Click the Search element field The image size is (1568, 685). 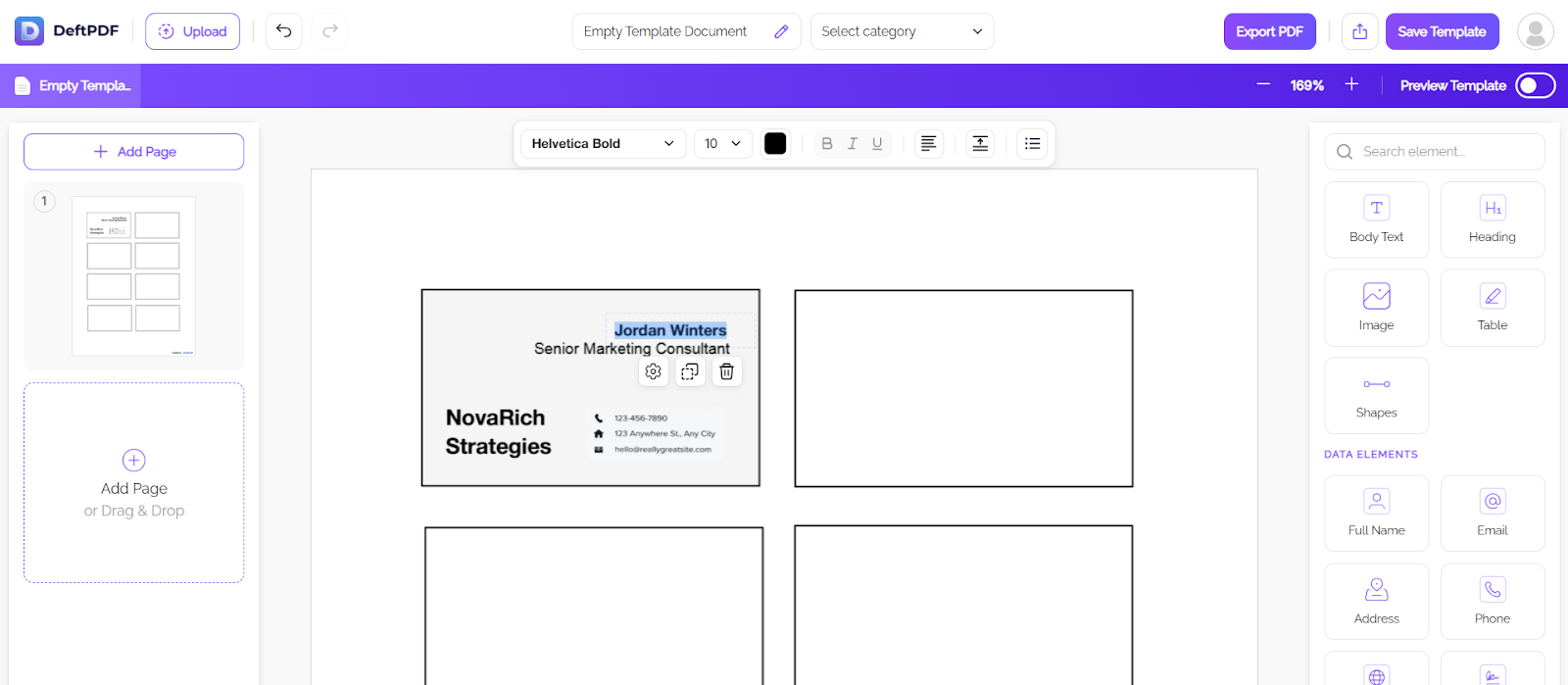tap(1435, 152)
